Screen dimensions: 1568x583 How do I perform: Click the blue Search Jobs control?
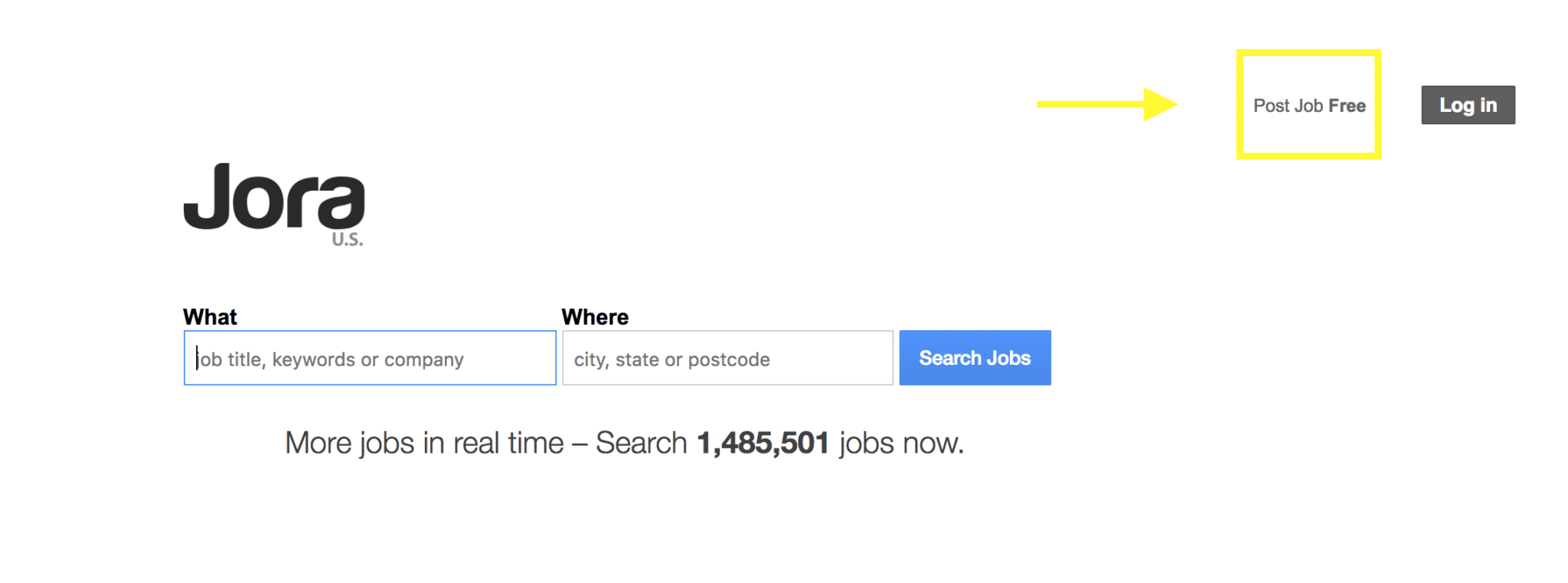pos(975,357)
